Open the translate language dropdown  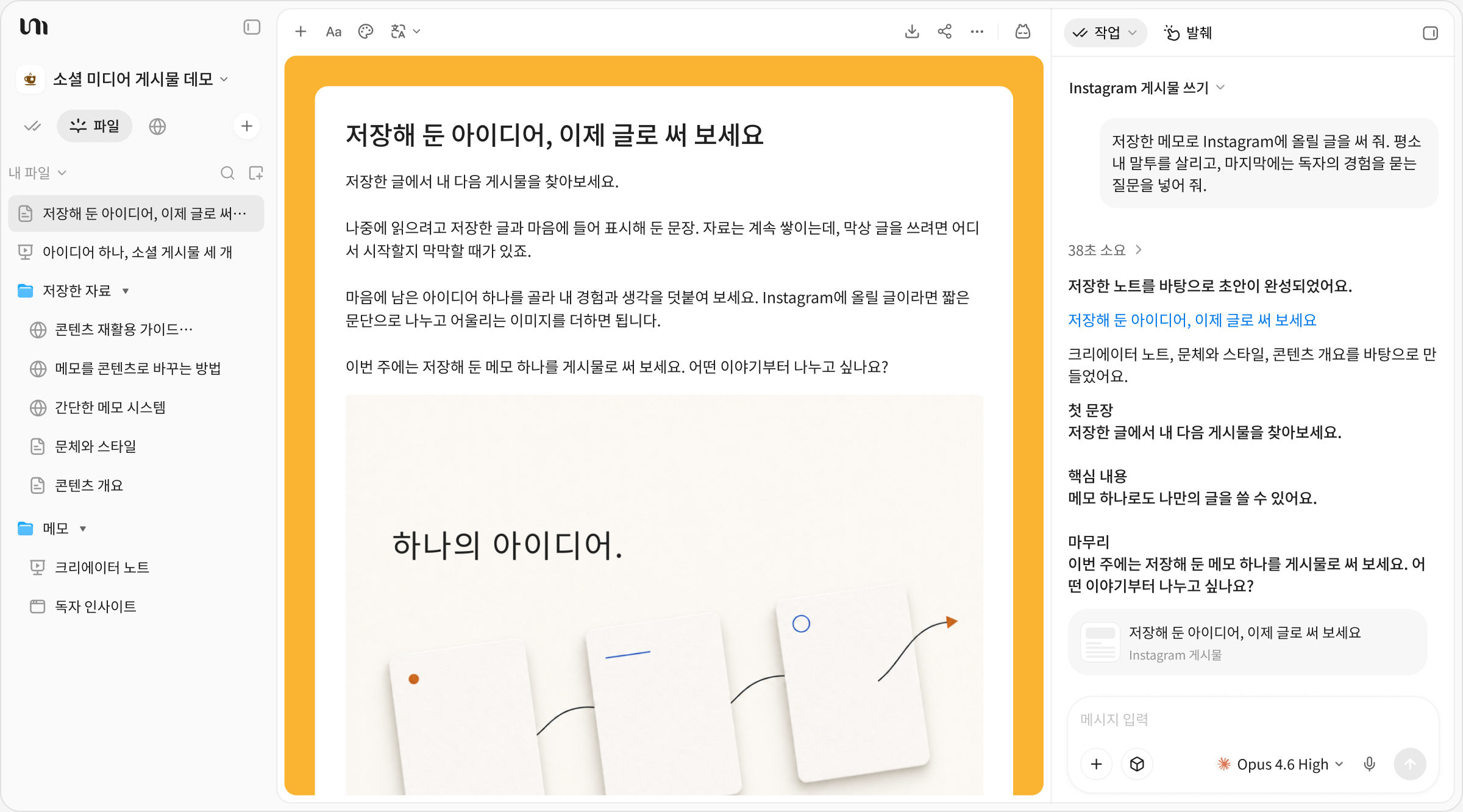[405, 32]
